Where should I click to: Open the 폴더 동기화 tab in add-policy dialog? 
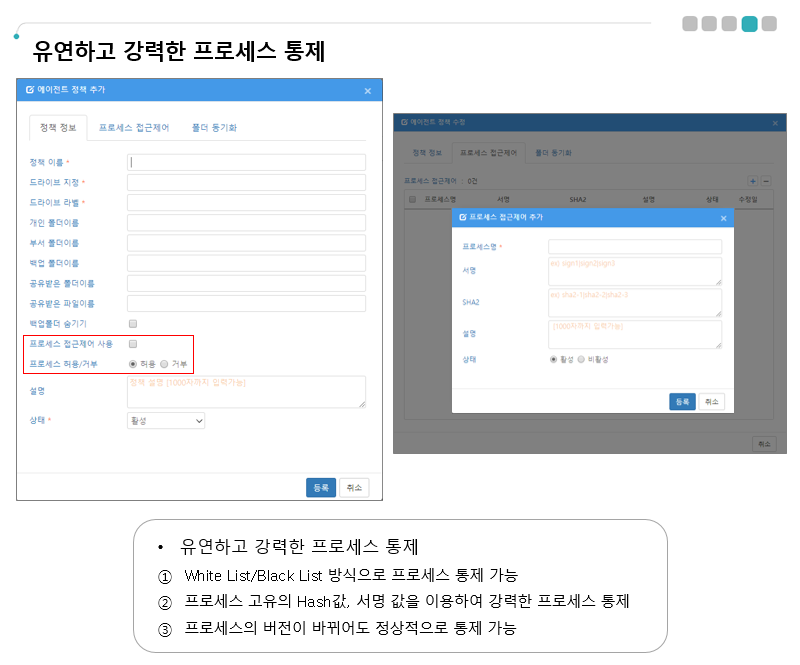tap(214, 128)
